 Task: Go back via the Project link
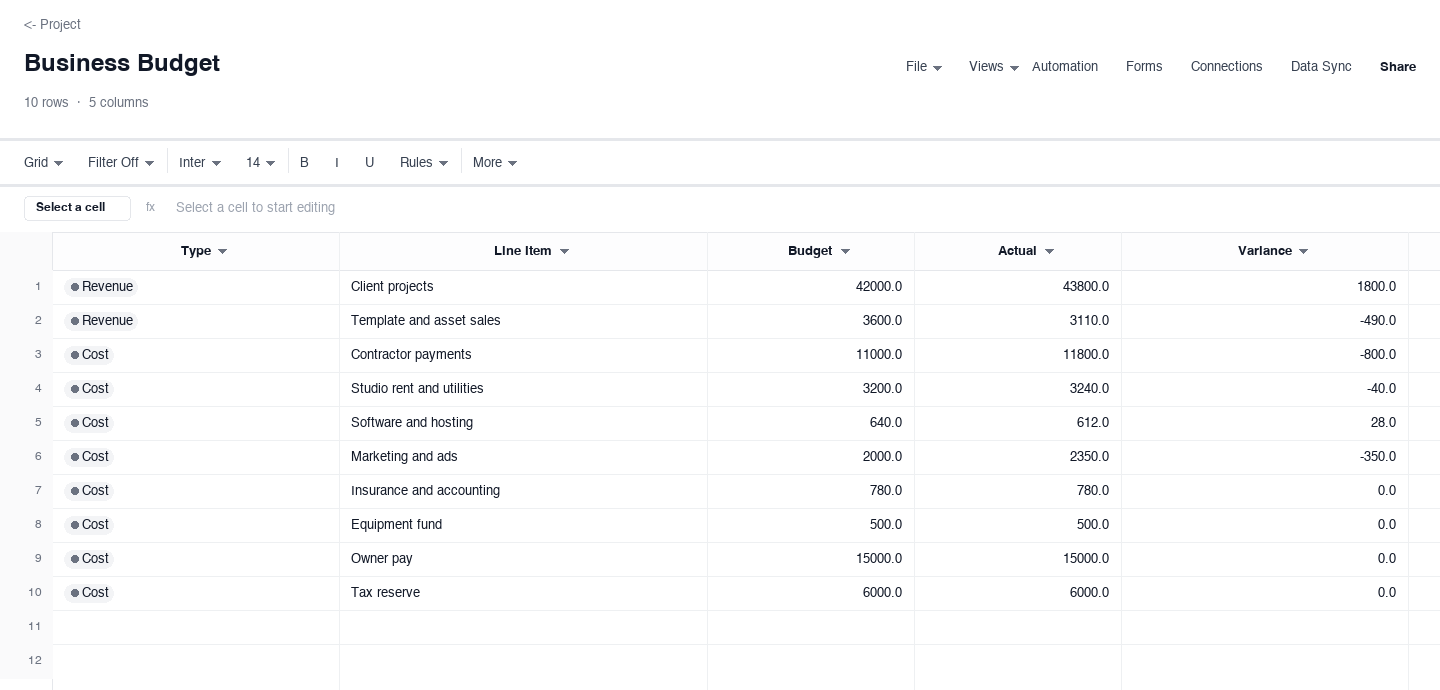(52, 24)
